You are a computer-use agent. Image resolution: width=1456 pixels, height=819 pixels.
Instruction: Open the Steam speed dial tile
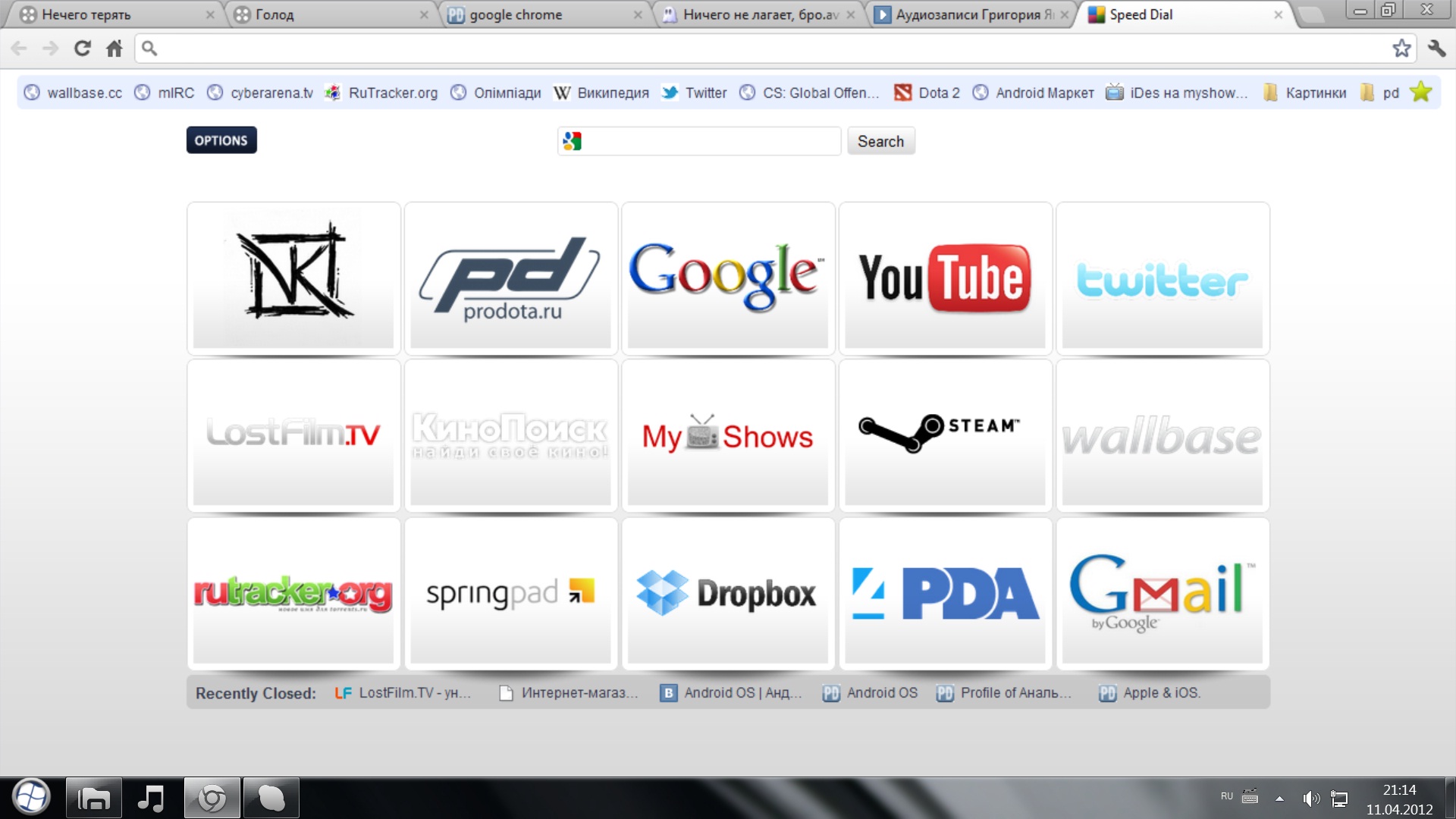coord(945,435)
